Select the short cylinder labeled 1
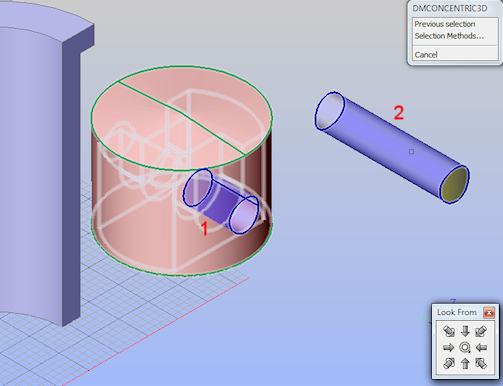Screen dimensions: 503x386 click(221, 202)
